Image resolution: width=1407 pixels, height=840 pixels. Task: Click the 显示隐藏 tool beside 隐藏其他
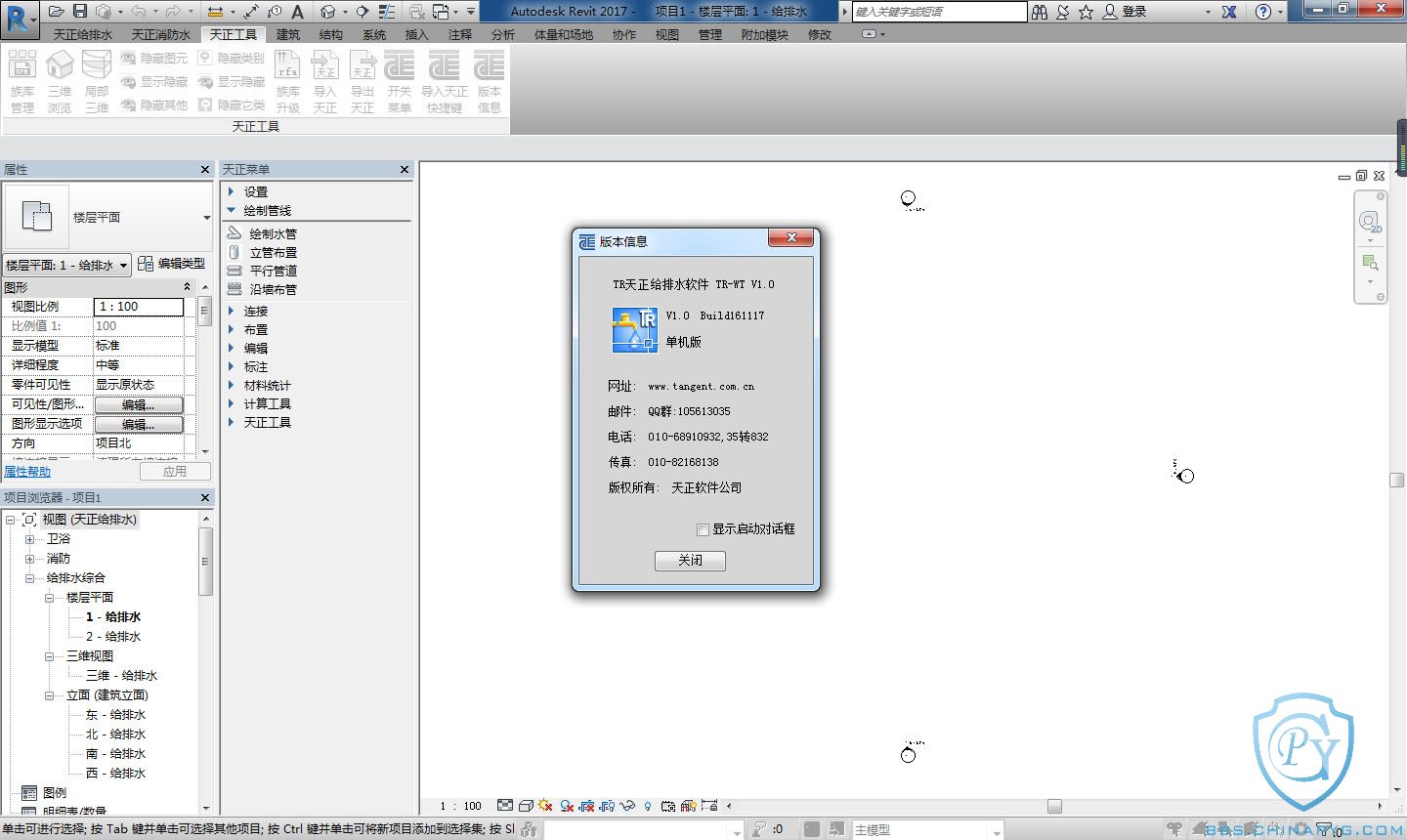[153, 81]
